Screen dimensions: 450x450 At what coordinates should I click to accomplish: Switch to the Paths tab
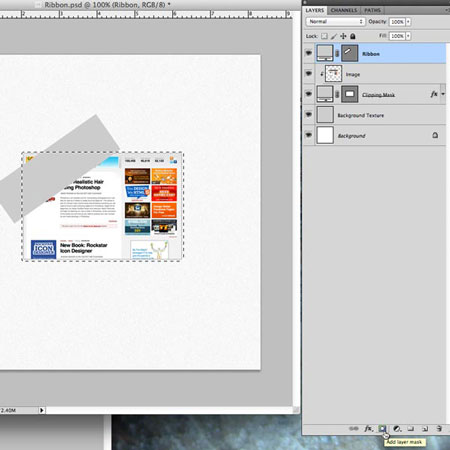(x=372, y=10)
